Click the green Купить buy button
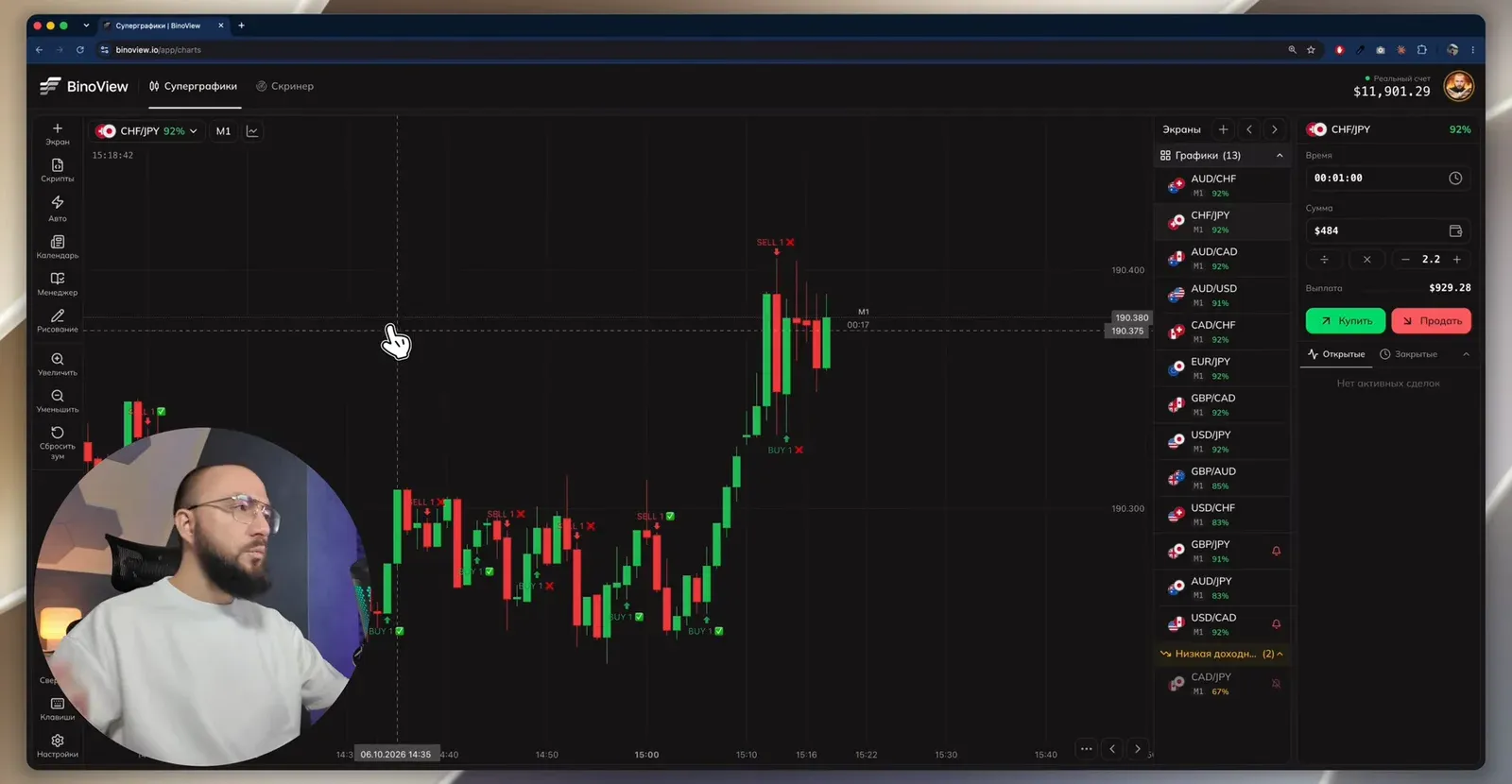This screenshot has width=1512, height=784. tap(1346, 321)
